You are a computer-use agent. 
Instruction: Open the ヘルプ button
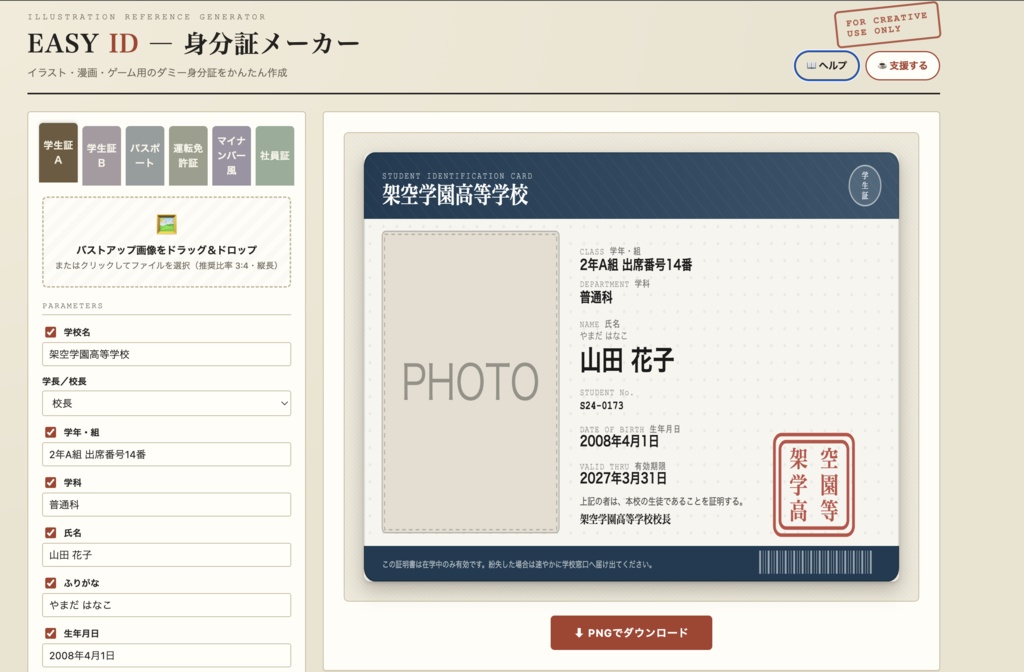826,65
